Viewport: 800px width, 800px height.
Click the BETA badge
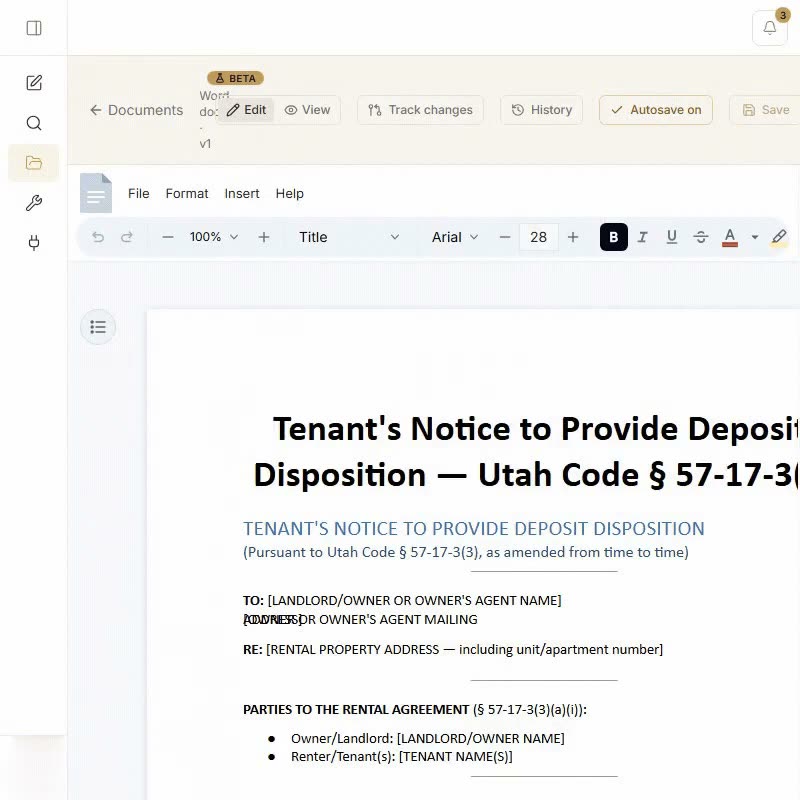(x=235, y=78)
